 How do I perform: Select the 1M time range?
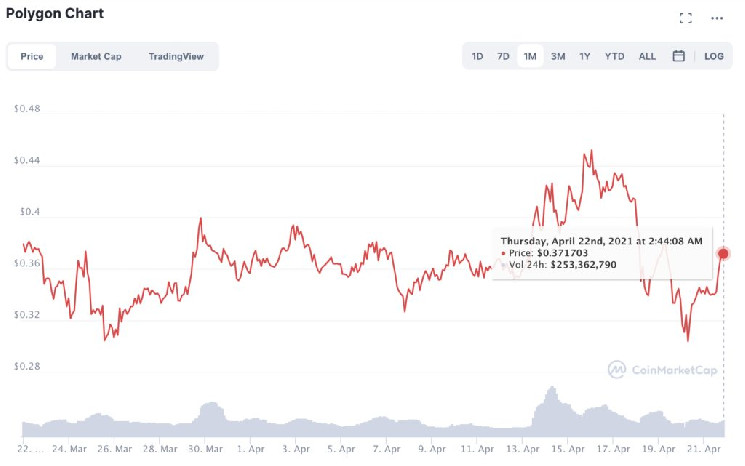[530, 56]
